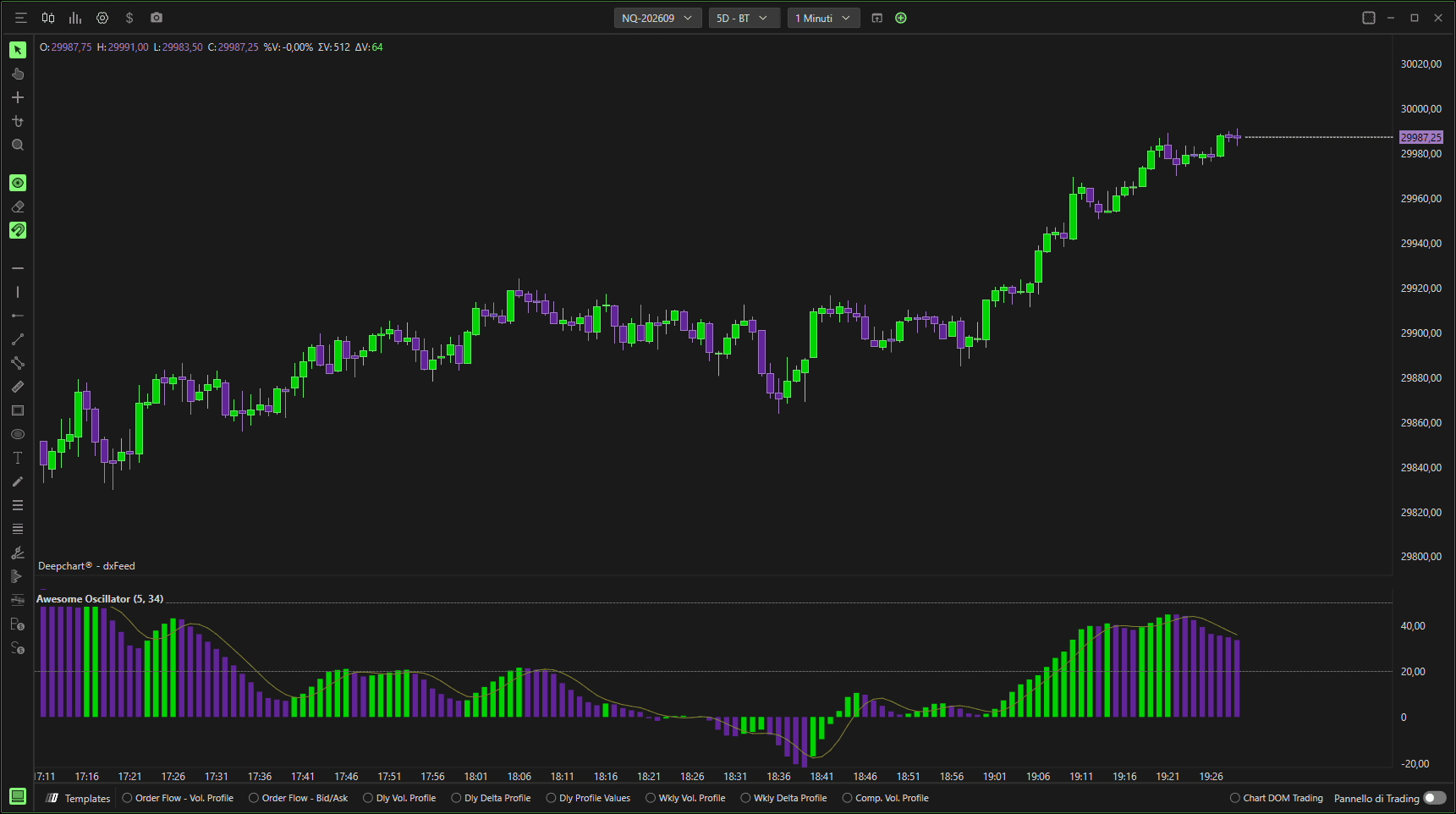Toggle drawings visibility with the eye icon
The height and width of the screenshot is (814, 1456).
click(x=18, y=183)
